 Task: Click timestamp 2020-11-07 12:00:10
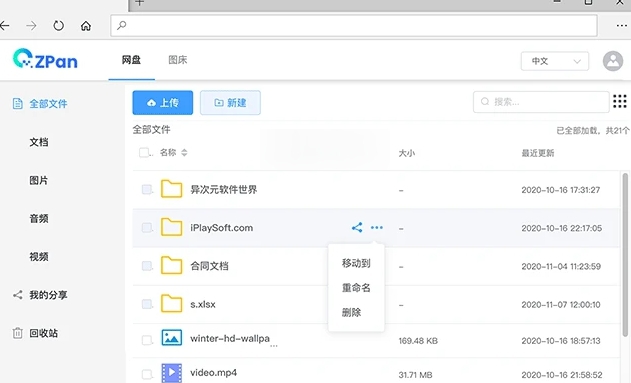point(561,305)
